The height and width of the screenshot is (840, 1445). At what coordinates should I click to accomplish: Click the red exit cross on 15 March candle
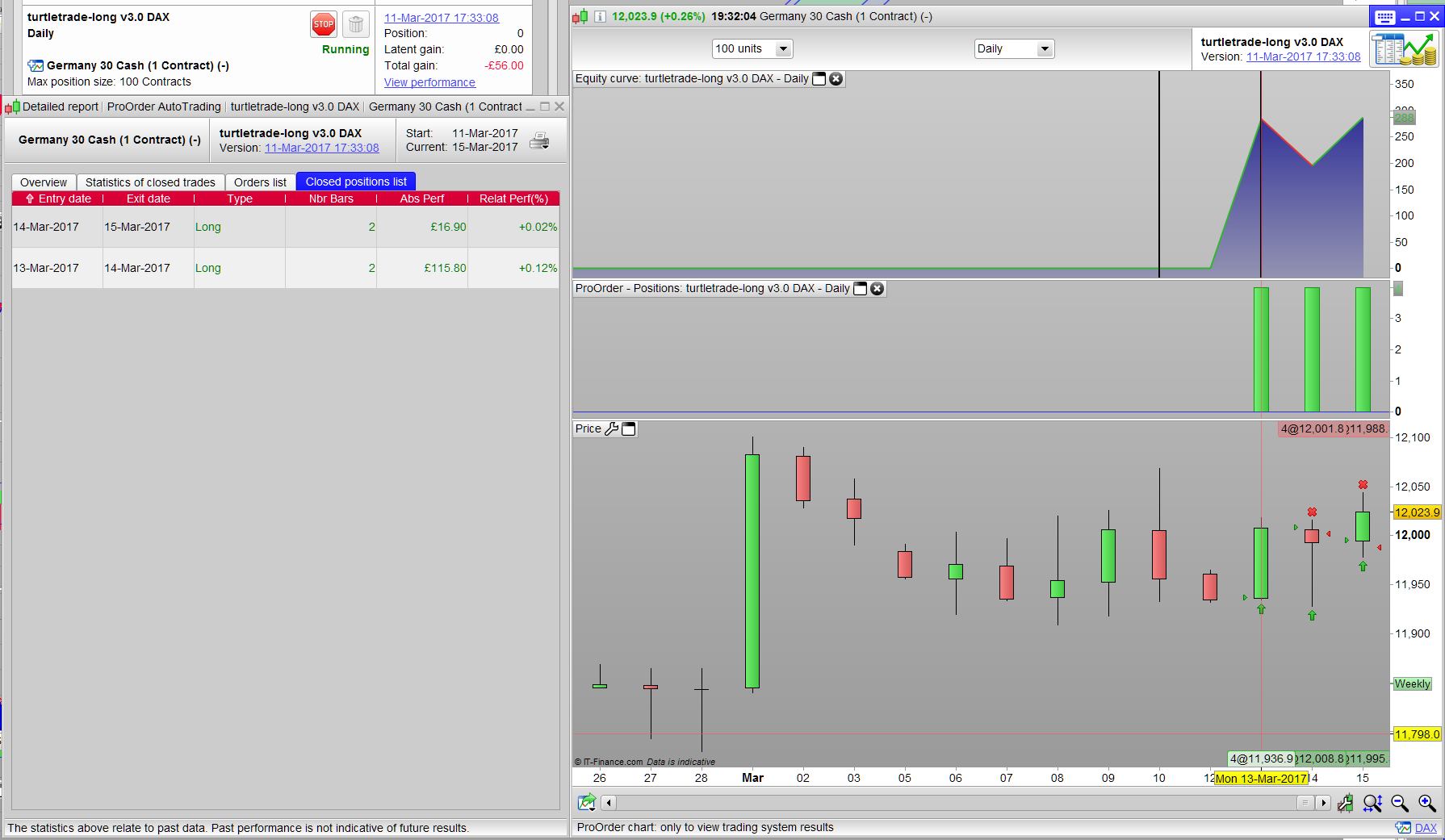(x=1363, y=485)
